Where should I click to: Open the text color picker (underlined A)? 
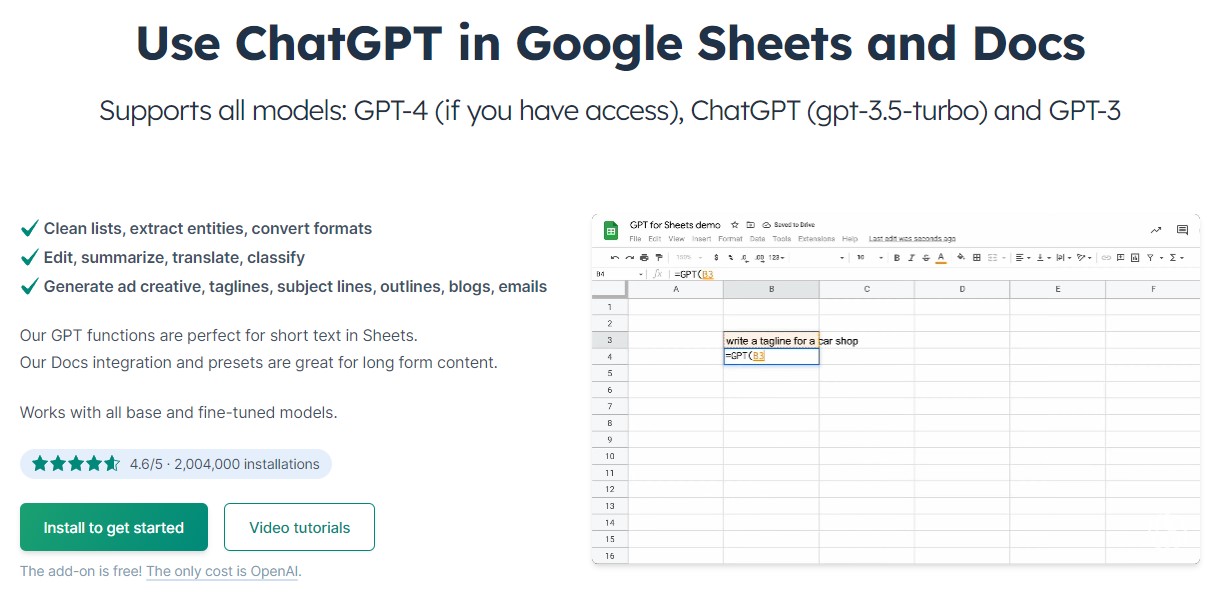(x=941, y=258)
